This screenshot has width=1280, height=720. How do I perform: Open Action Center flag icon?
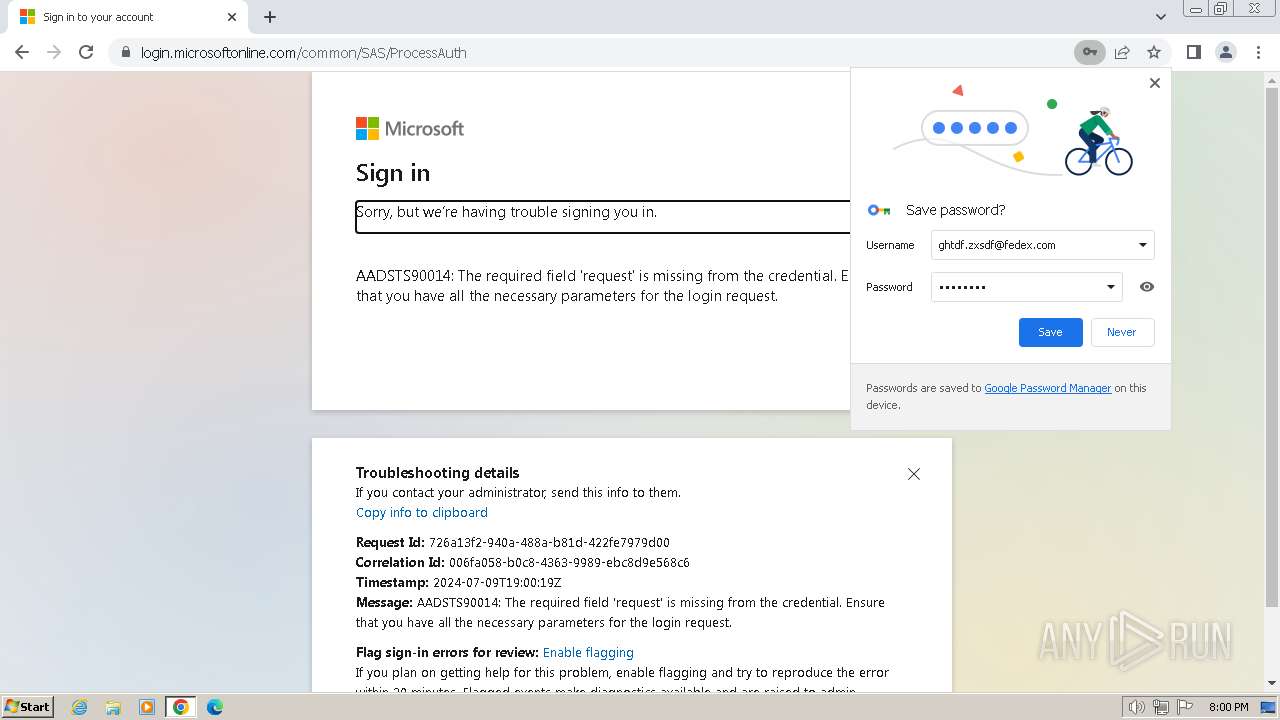pyautogui.click(x=1185, y=707)
